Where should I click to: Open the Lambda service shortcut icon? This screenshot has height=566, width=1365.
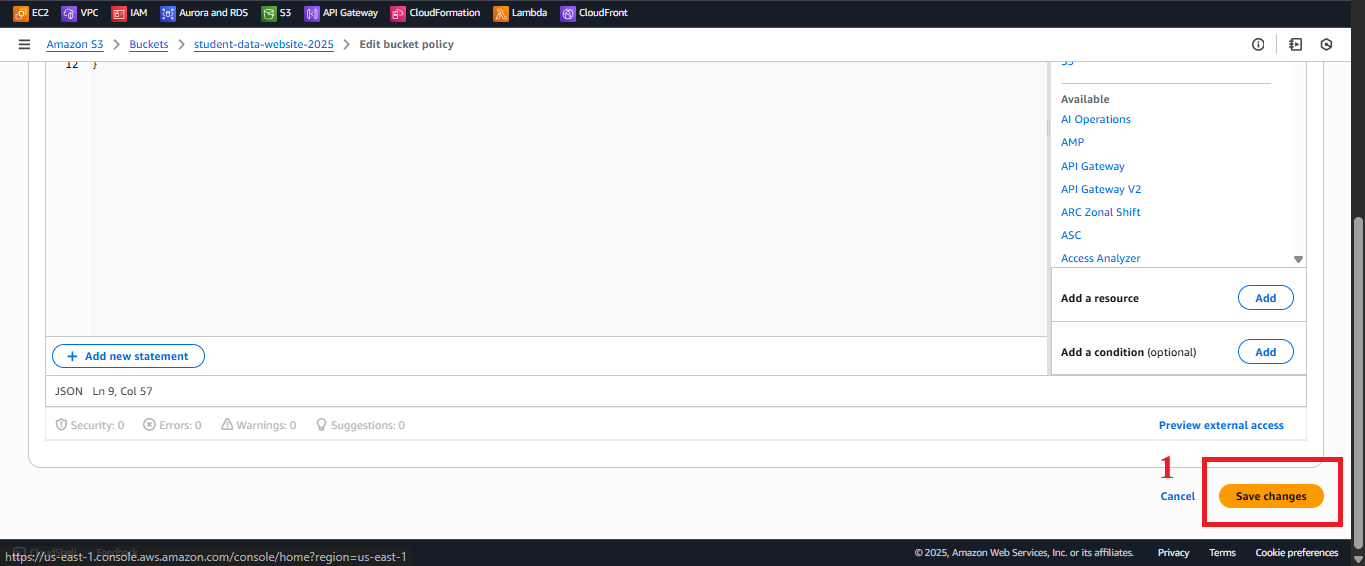[x=501, y=13]
